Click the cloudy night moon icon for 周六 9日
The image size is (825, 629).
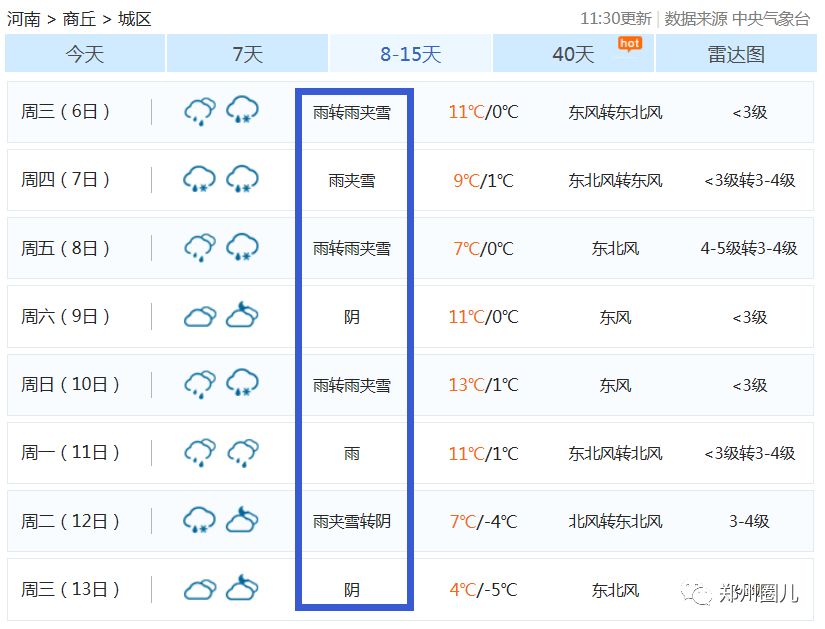coord(242,317)
